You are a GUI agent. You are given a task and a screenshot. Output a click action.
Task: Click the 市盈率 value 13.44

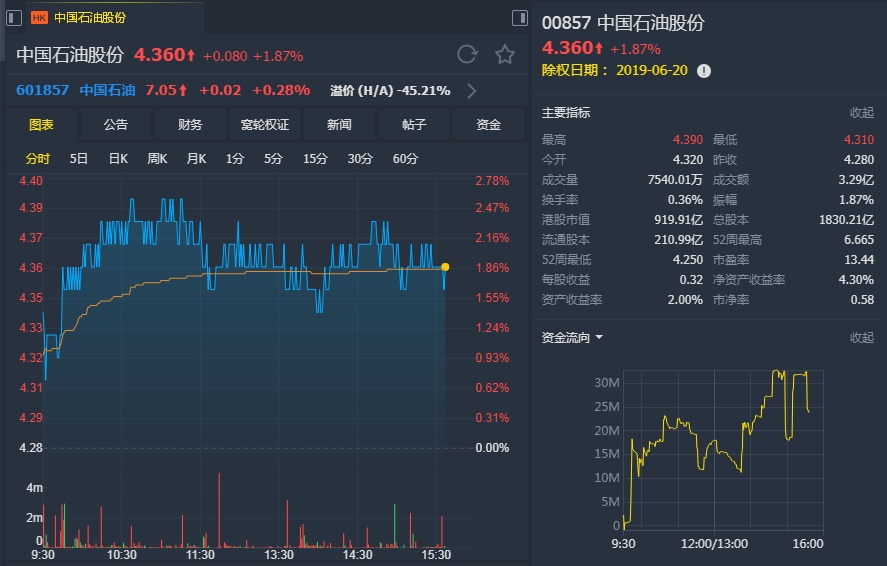859,260
